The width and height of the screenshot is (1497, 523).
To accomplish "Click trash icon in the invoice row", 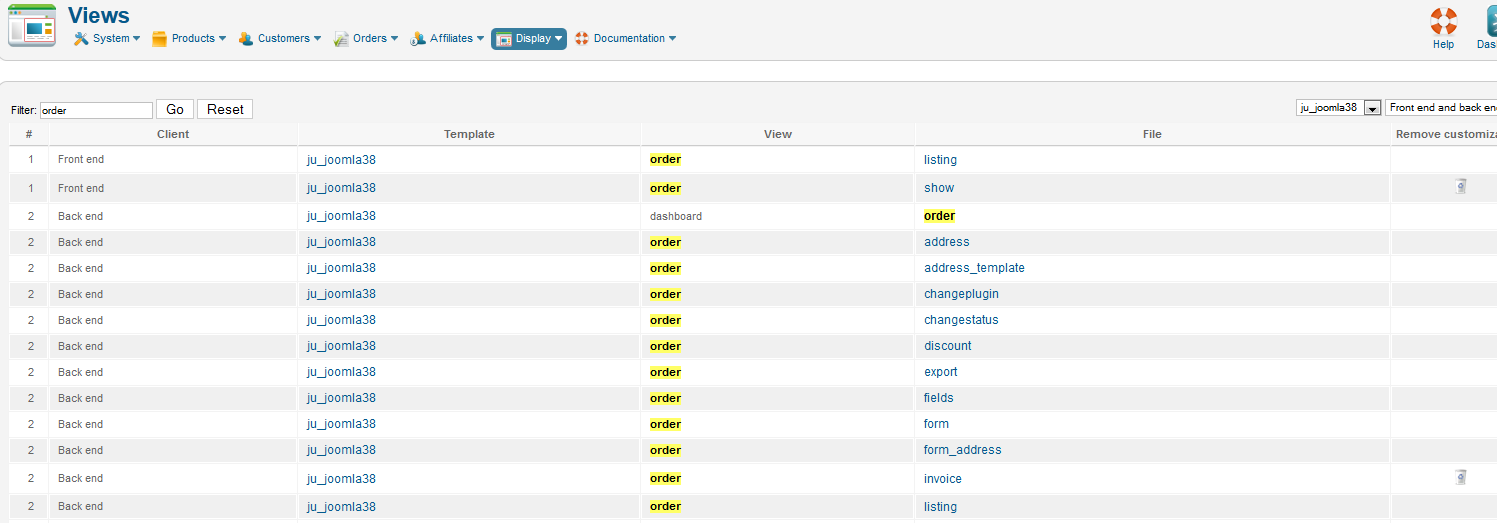I will (1460, 477).
